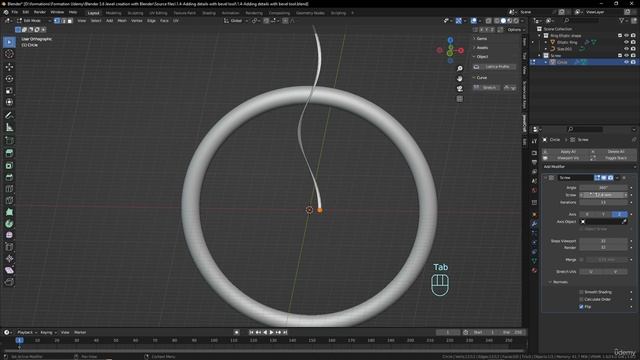
Task: Enable Calculate Order checkbox
Action: [x=581, y=299]
